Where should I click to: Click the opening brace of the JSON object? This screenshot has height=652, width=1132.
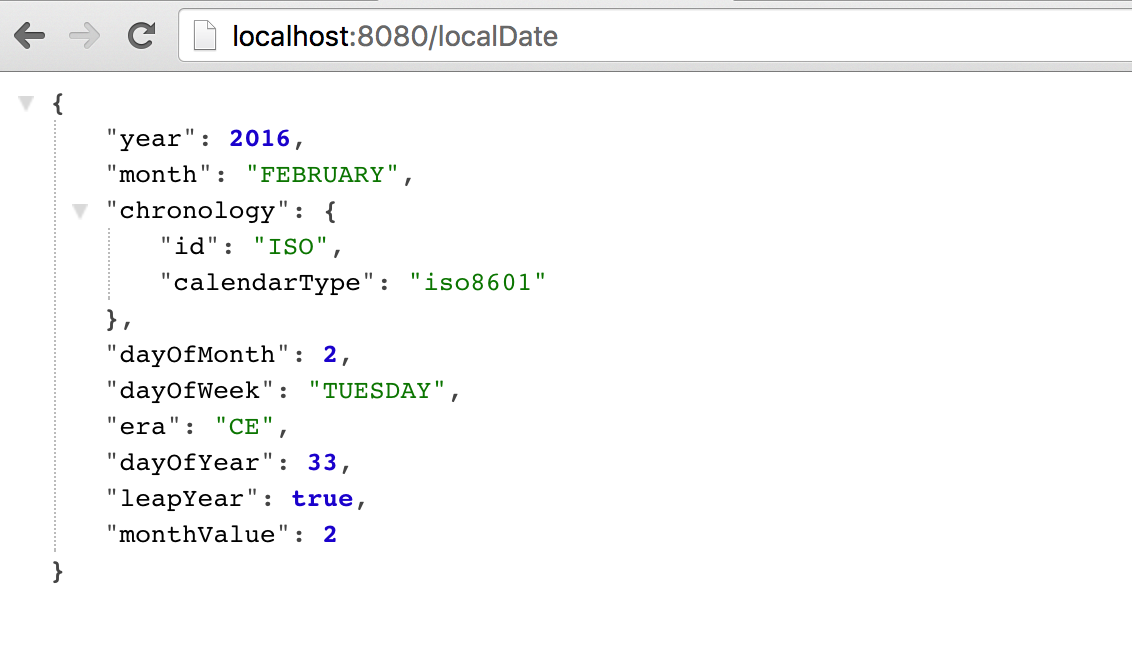(57, 102)
